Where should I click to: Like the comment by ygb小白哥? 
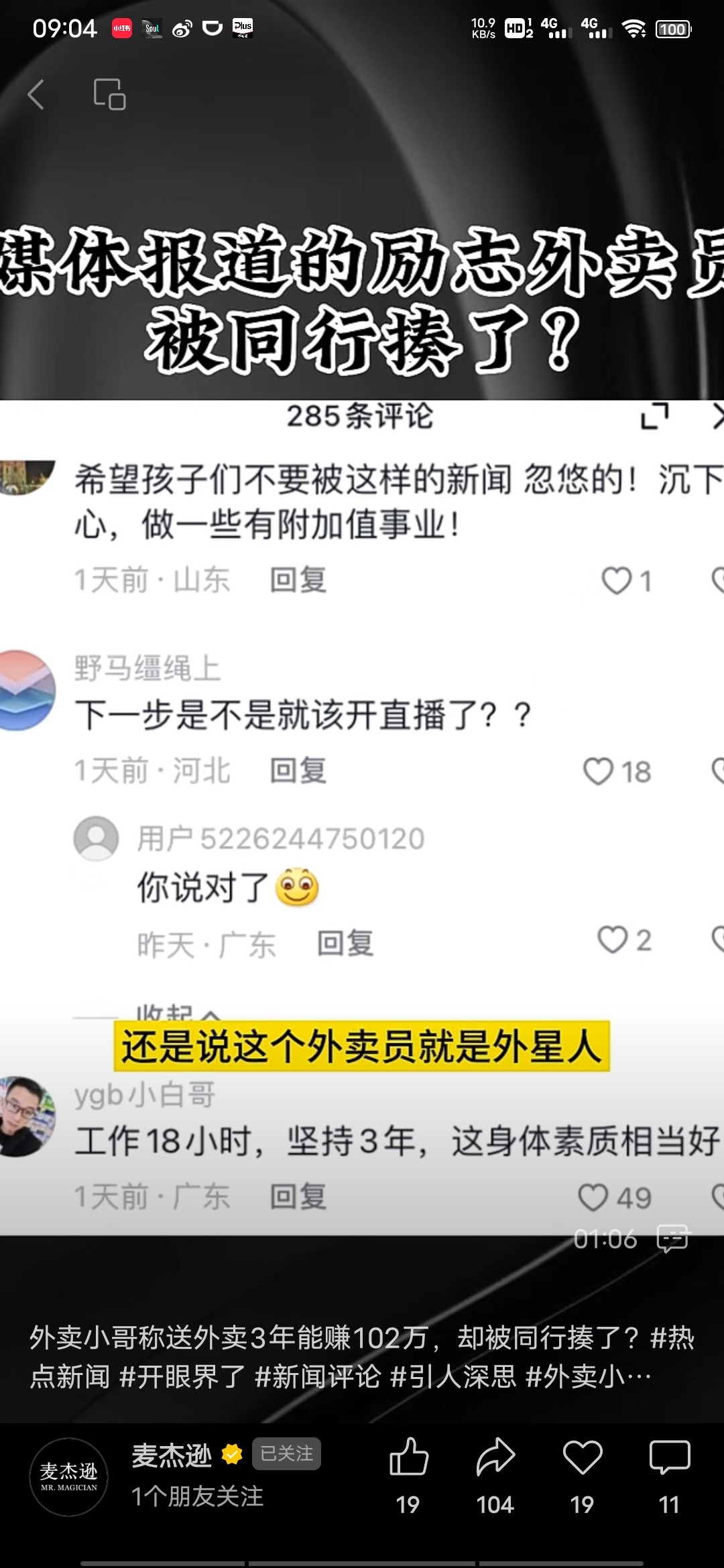pyautogui.click(x=593, y=1197)
